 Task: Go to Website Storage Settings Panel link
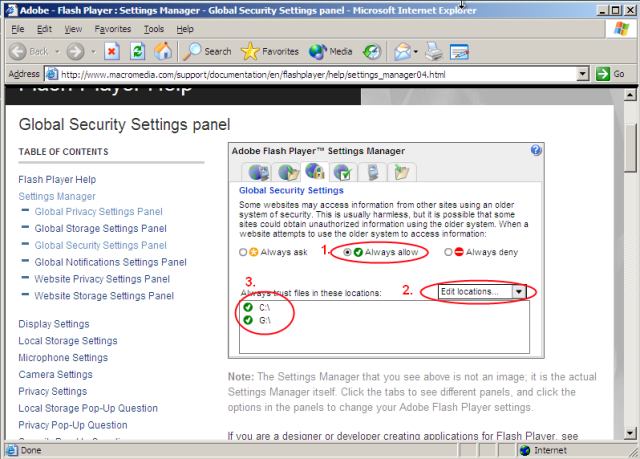[104, 296]
